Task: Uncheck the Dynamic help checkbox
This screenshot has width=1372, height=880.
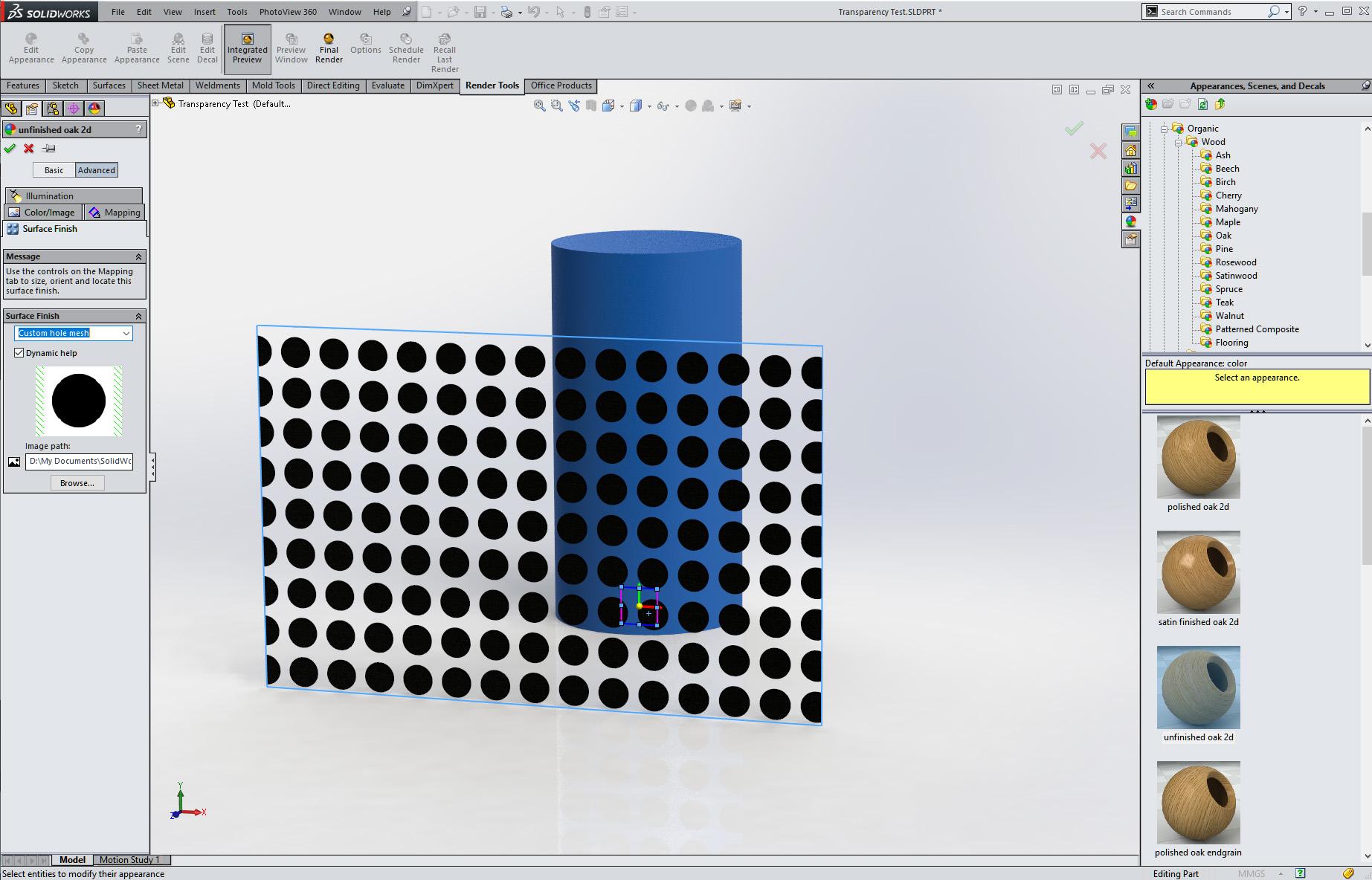Action: click(19, 353)
